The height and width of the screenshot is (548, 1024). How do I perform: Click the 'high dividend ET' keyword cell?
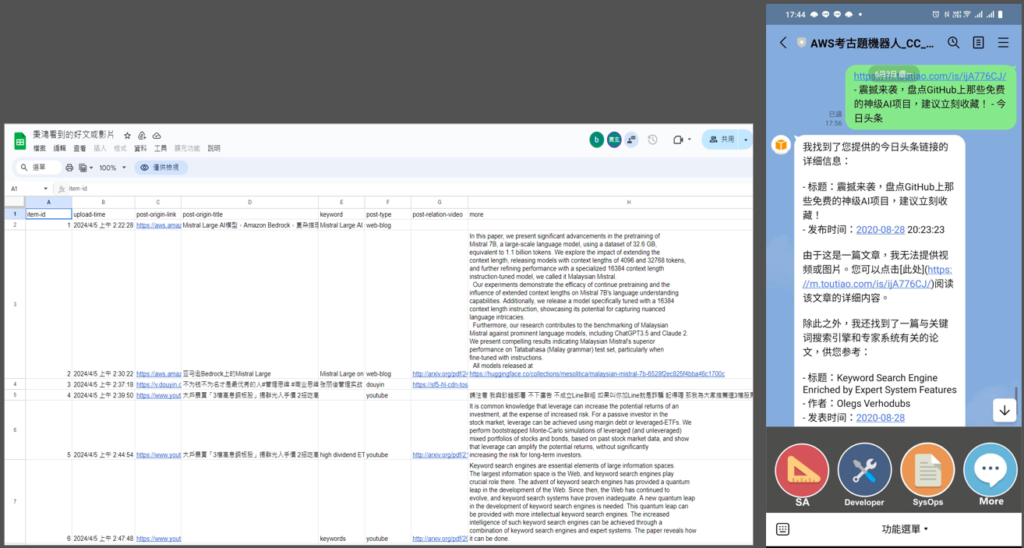point(342,455)
